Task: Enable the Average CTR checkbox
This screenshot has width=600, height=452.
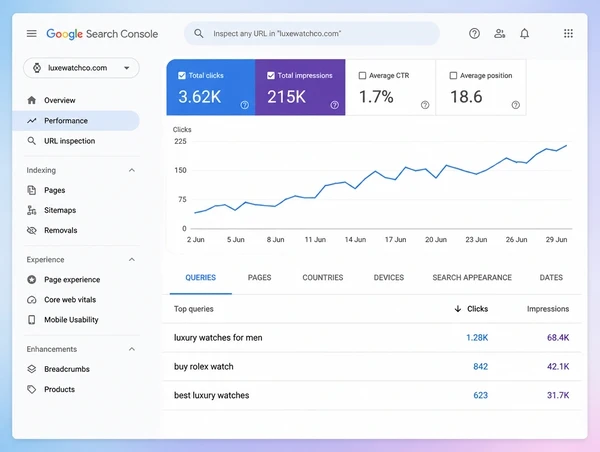Action: click(x=362, y=76)
